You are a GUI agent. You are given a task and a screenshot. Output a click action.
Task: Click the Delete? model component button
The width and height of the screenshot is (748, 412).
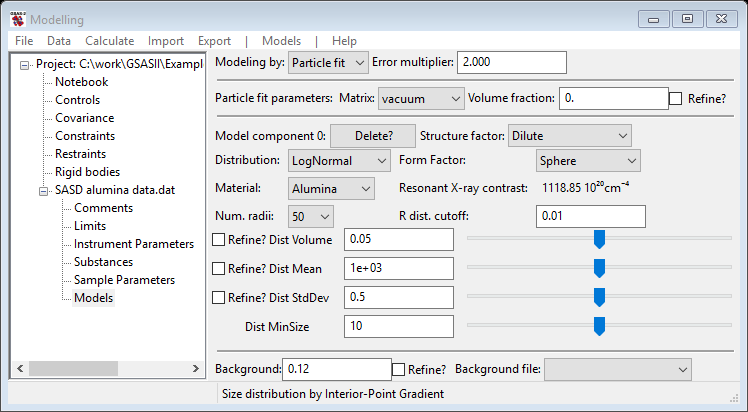pyautogui.click(x=373, y=136)
